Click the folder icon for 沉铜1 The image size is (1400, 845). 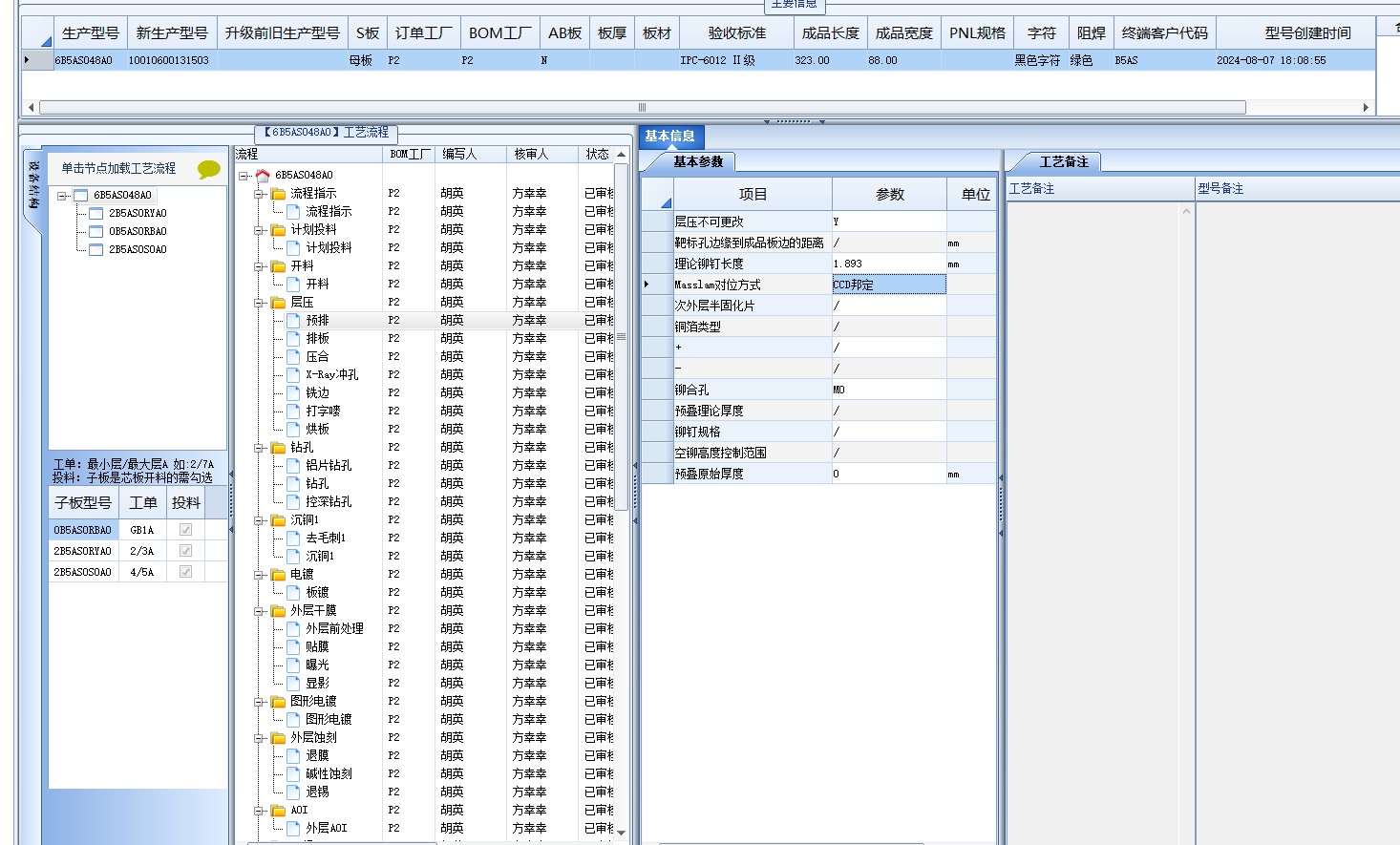(x=278, y=519)
